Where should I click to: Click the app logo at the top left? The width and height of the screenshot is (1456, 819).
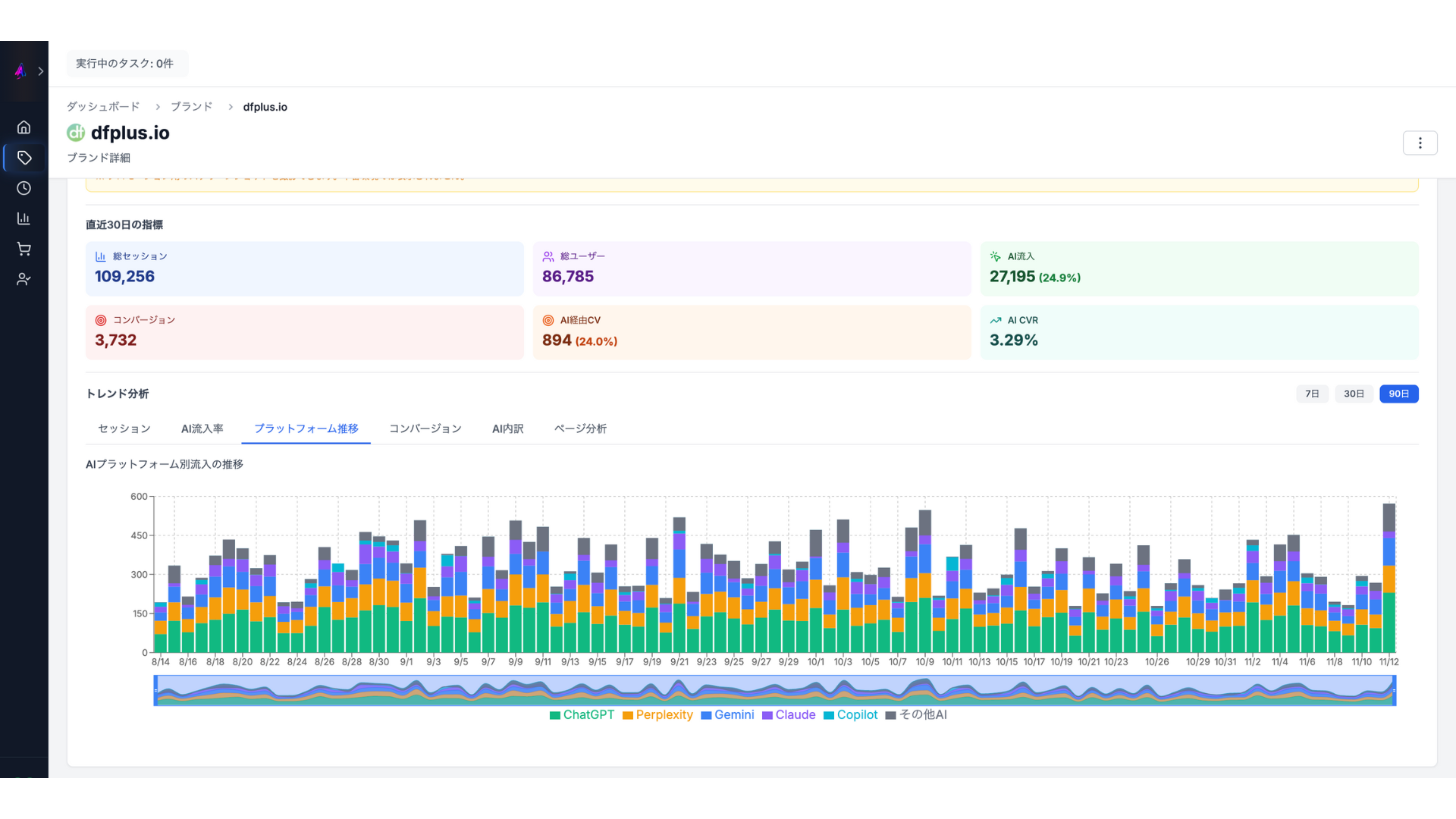point(20,71)
